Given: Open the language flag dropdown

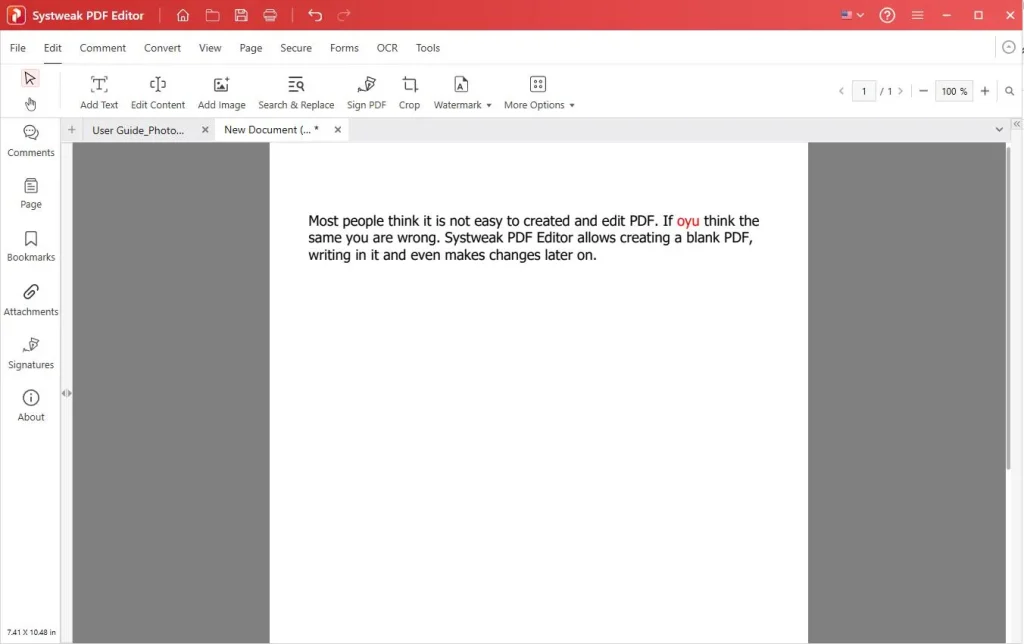Looking at the screenshot, I should [852, 15].
